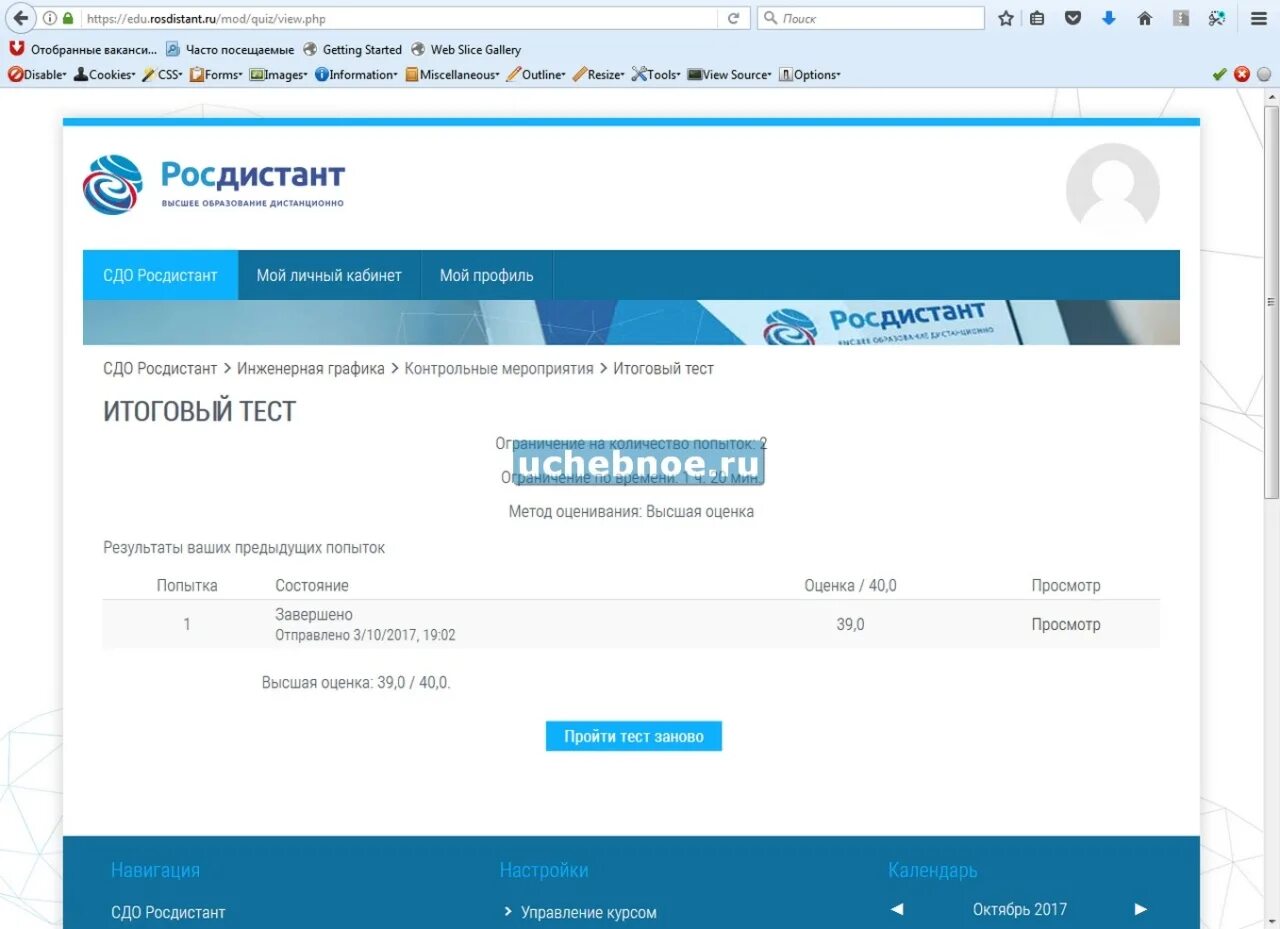Go to next month in calendar
Screen dimensions: 1280x929
[1140, 909]
